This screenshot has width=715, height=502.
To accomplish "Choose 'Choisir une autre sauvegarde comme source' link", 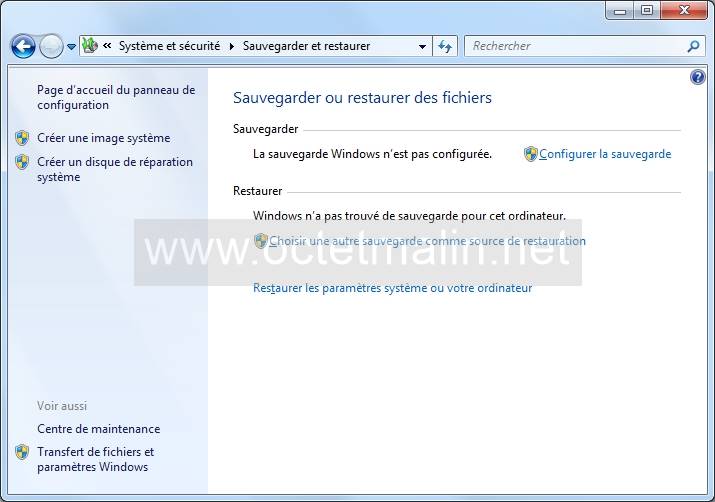I will pos(427,241).
